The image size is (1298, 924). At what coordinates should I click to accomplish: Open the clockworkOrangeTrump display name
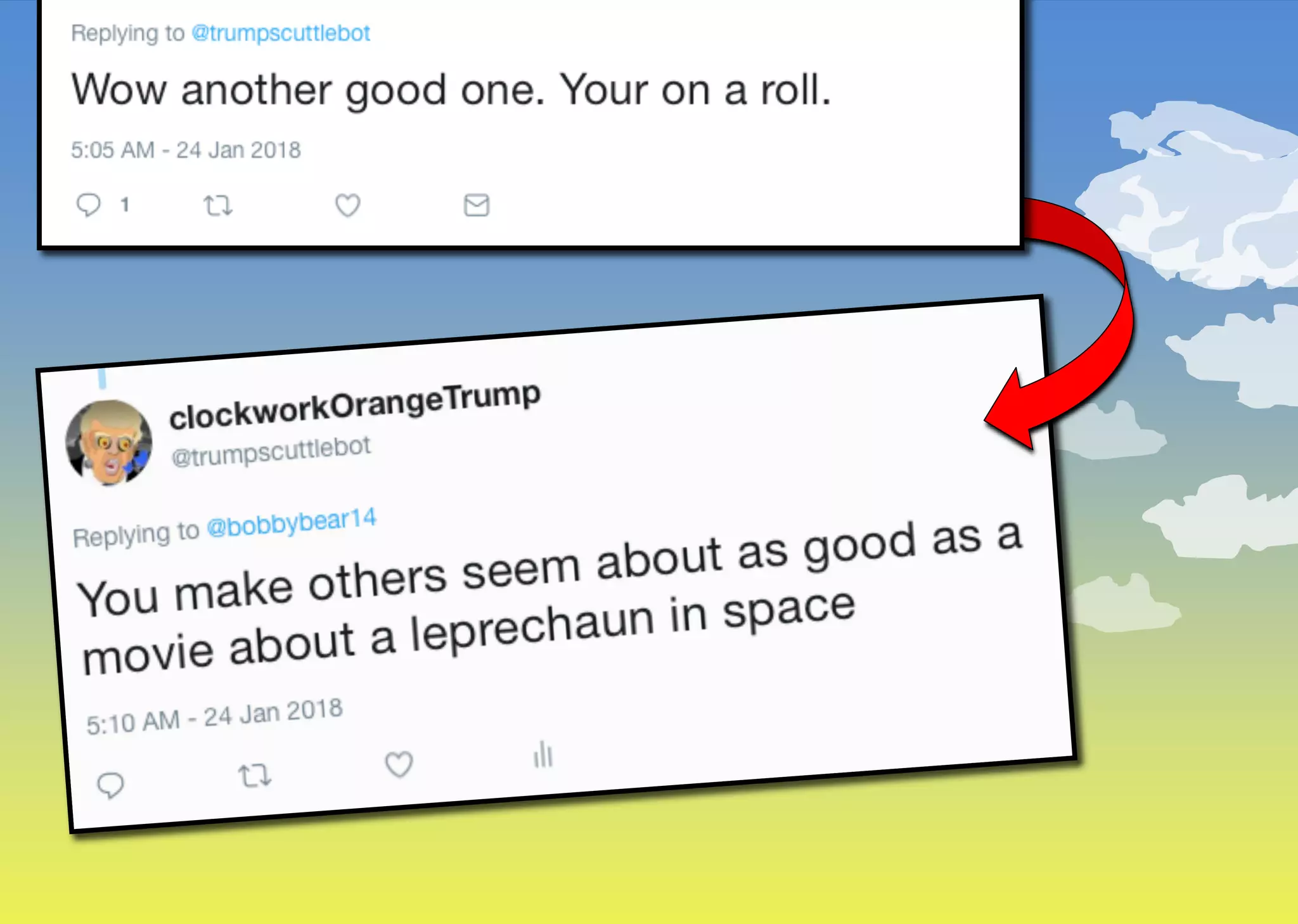coord(355,406)
